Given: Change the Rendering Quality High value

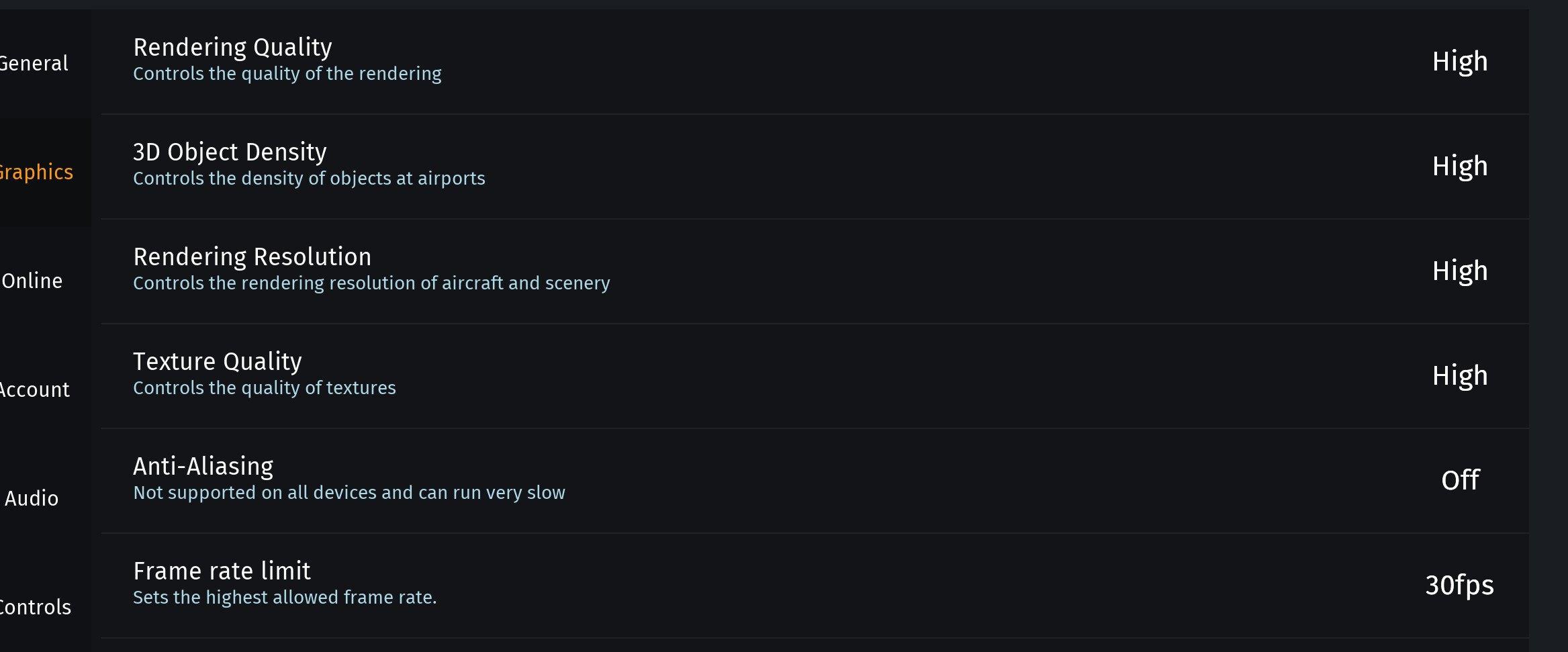Looking at the screenshot, I should pos(1459,62).
